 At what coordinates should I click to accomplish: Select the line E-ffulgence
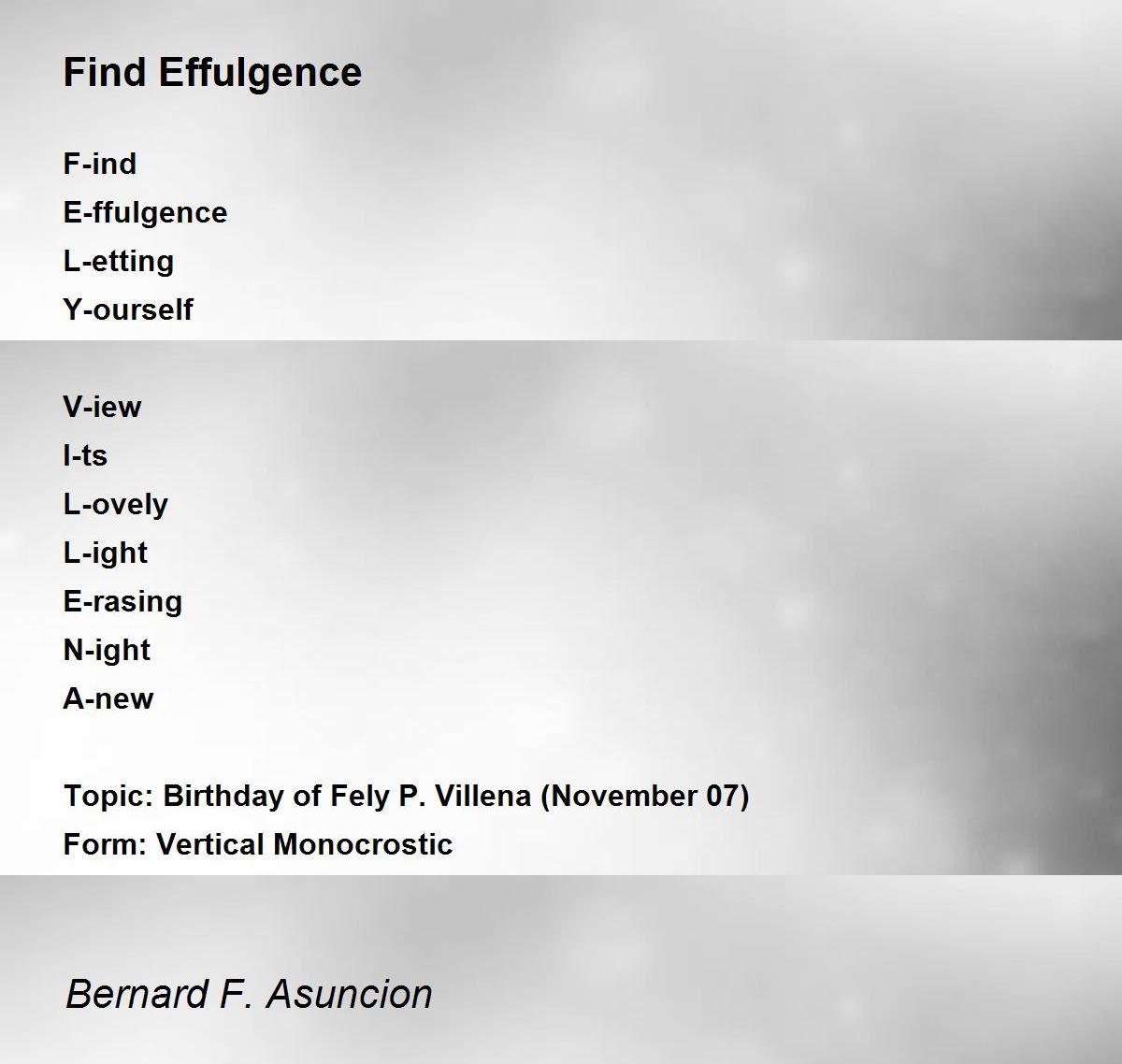(x=145, y=213)
